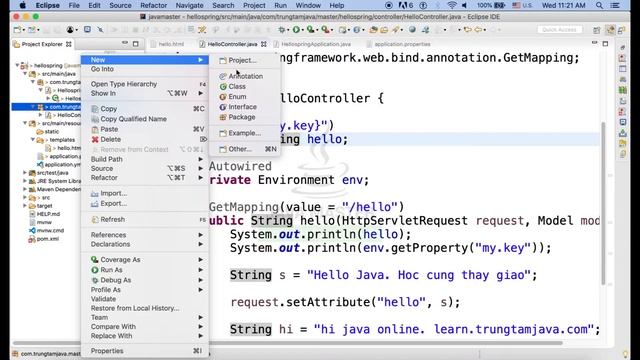Click the Import... icon in context menu
This screenshot has width=640, height=360.
(95, 193)
